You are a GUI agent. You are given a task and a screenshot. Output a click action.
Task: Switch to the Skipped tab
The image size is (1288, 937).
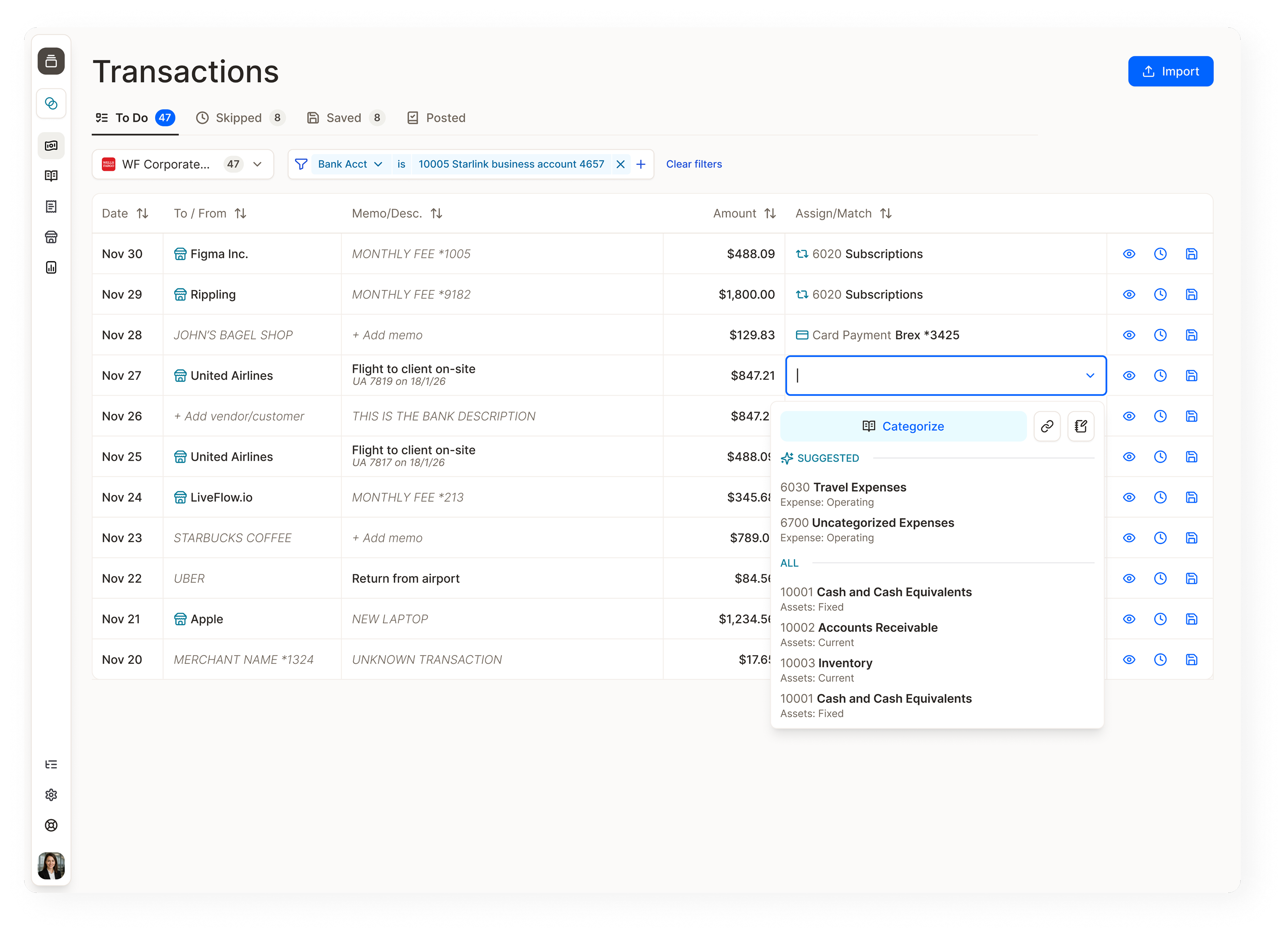(239, 118)
